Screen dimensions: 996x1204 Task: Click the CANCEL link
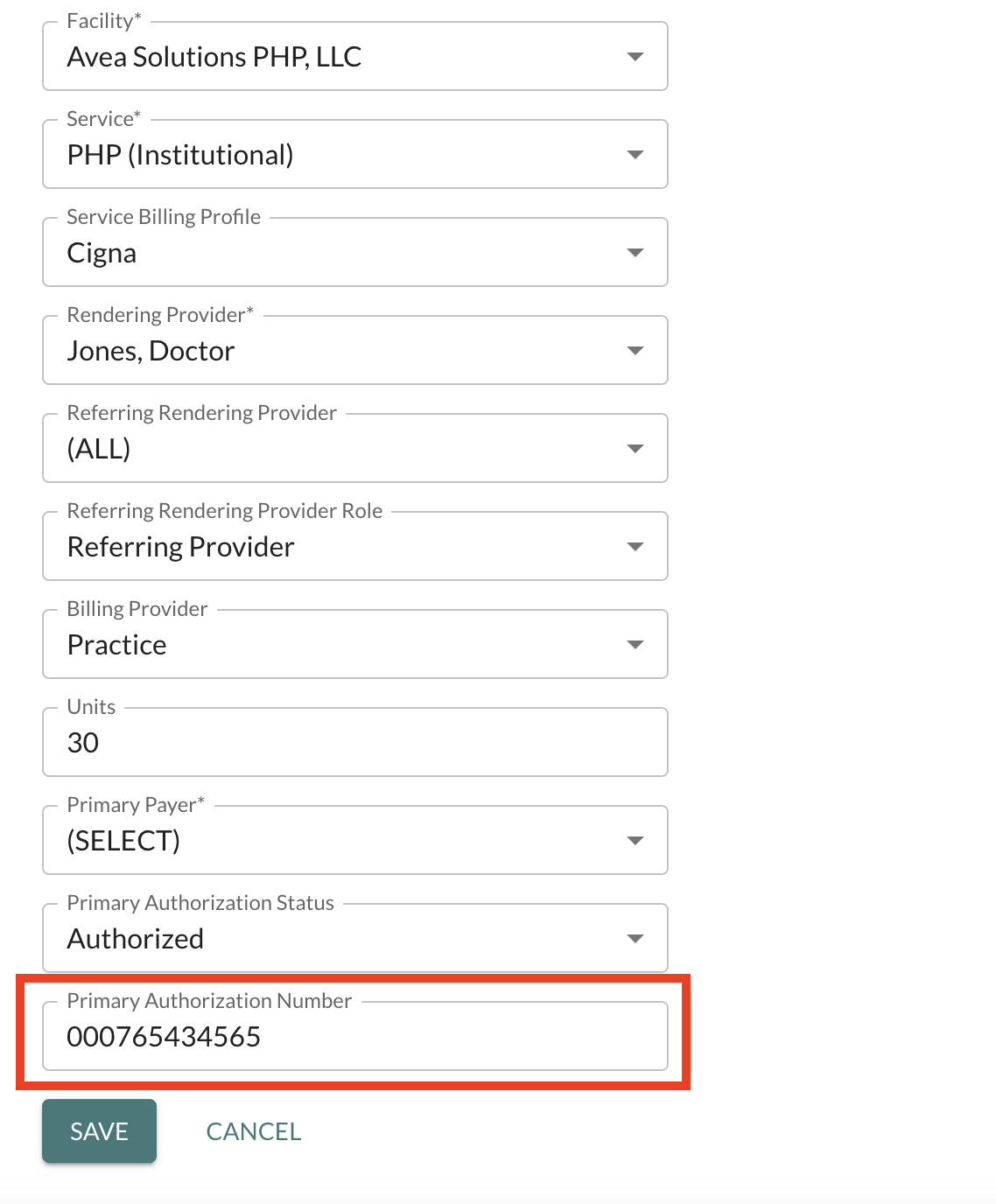click(x=254, y=1131)
